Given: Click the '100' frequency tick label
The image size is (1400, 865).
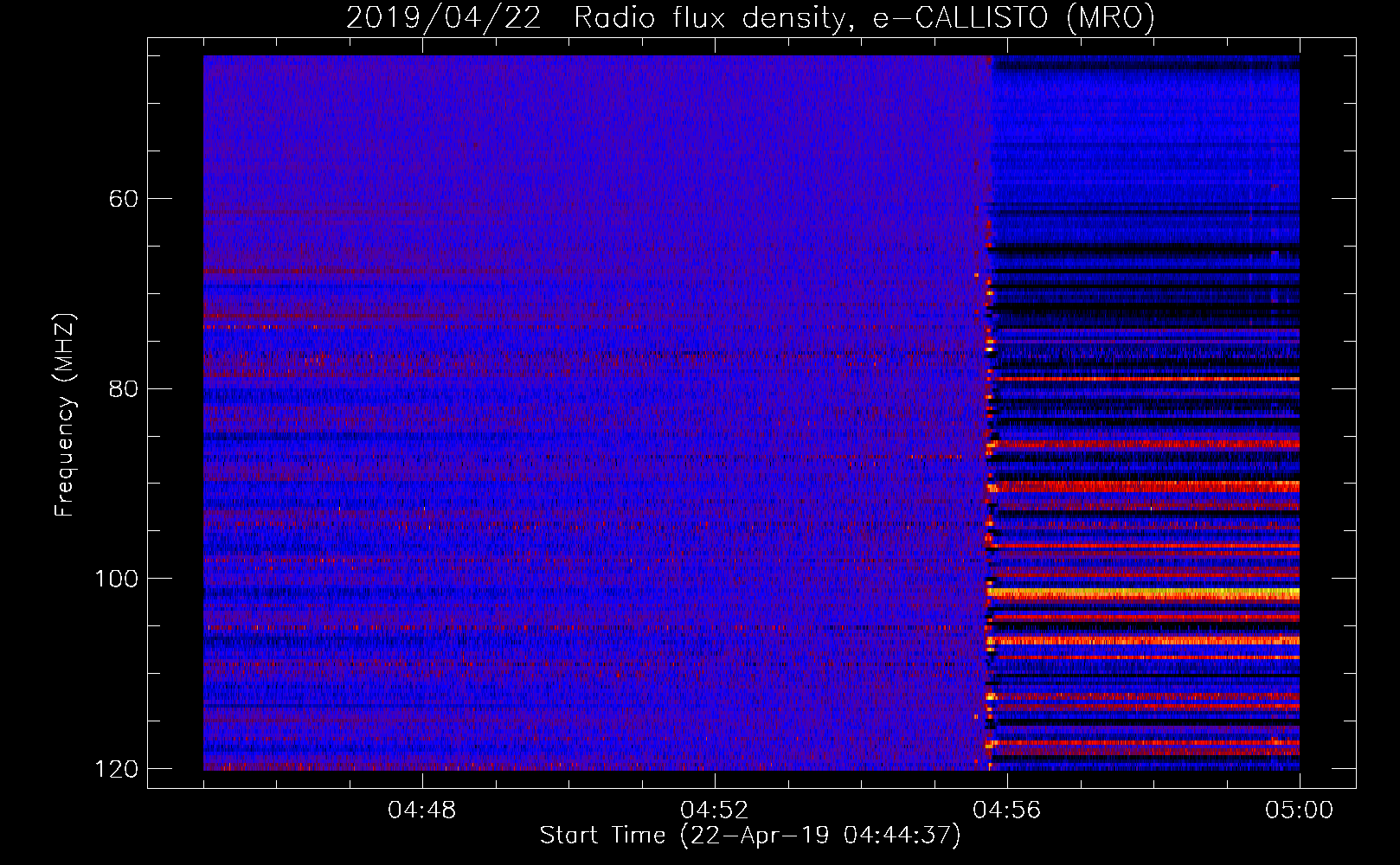Looking at the screenshot, I should point(116,579).
